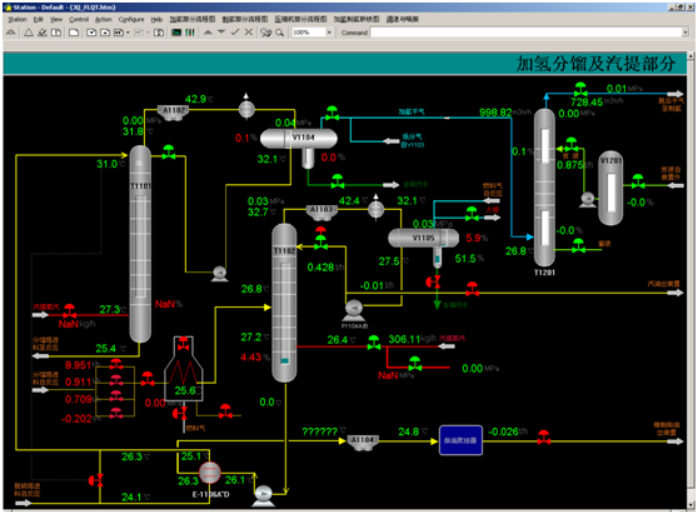Select the A1102 air cooler
The height and width of the screenshot is (512, 698).
pos(176,112)
